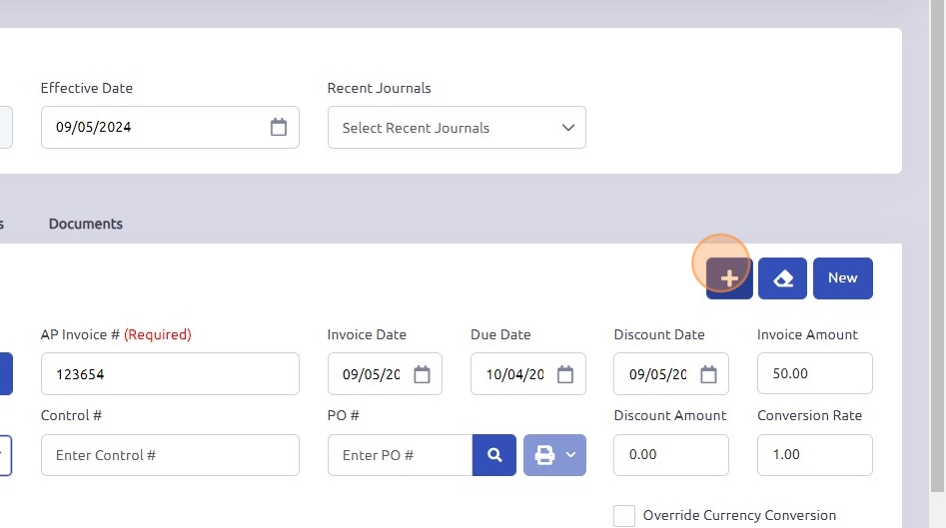The image size is (946, 528).
Task: Open the printer options dropdown arrow
Action: (x=571, y=455)
